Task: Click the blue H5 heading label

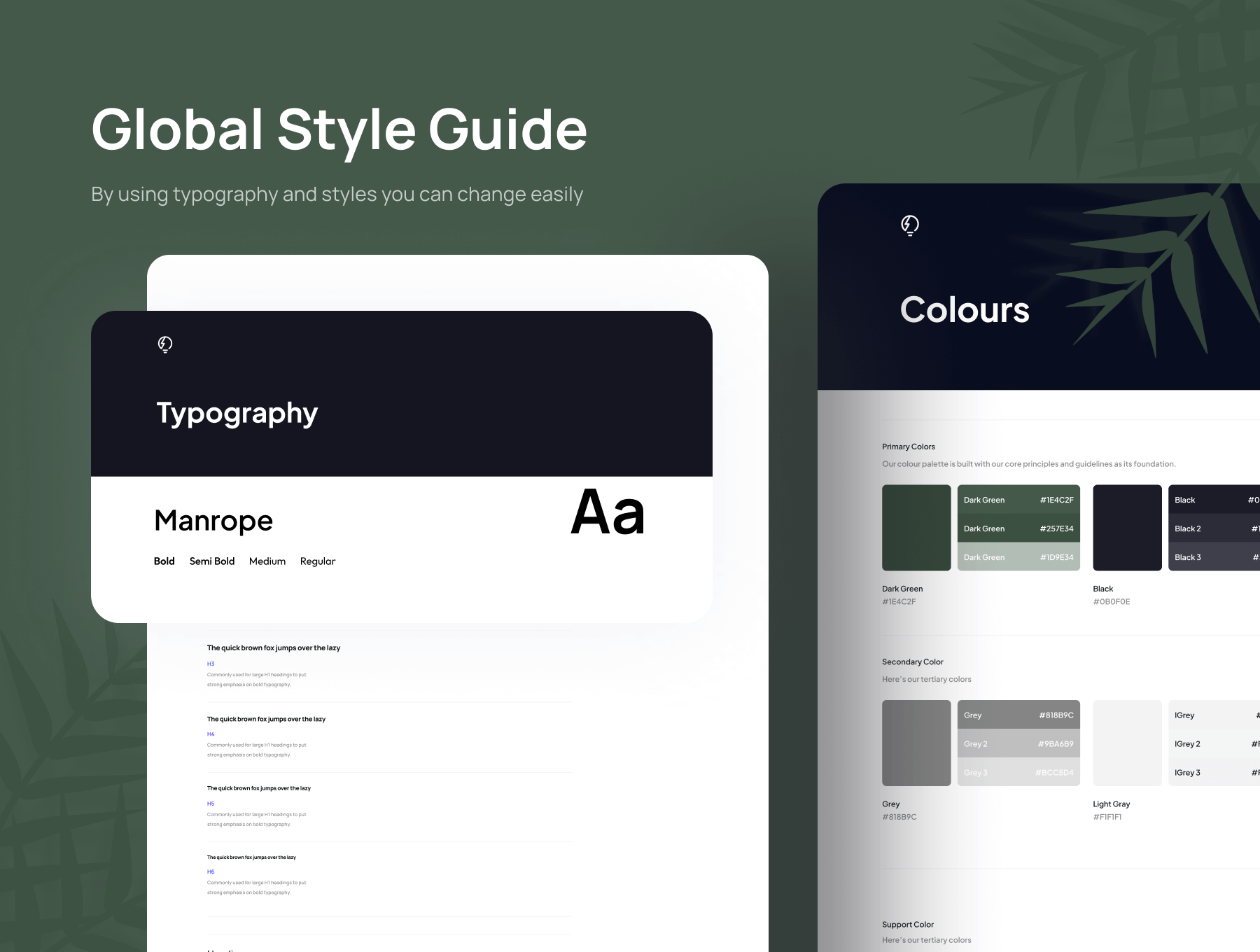Action: coord(211,804)
